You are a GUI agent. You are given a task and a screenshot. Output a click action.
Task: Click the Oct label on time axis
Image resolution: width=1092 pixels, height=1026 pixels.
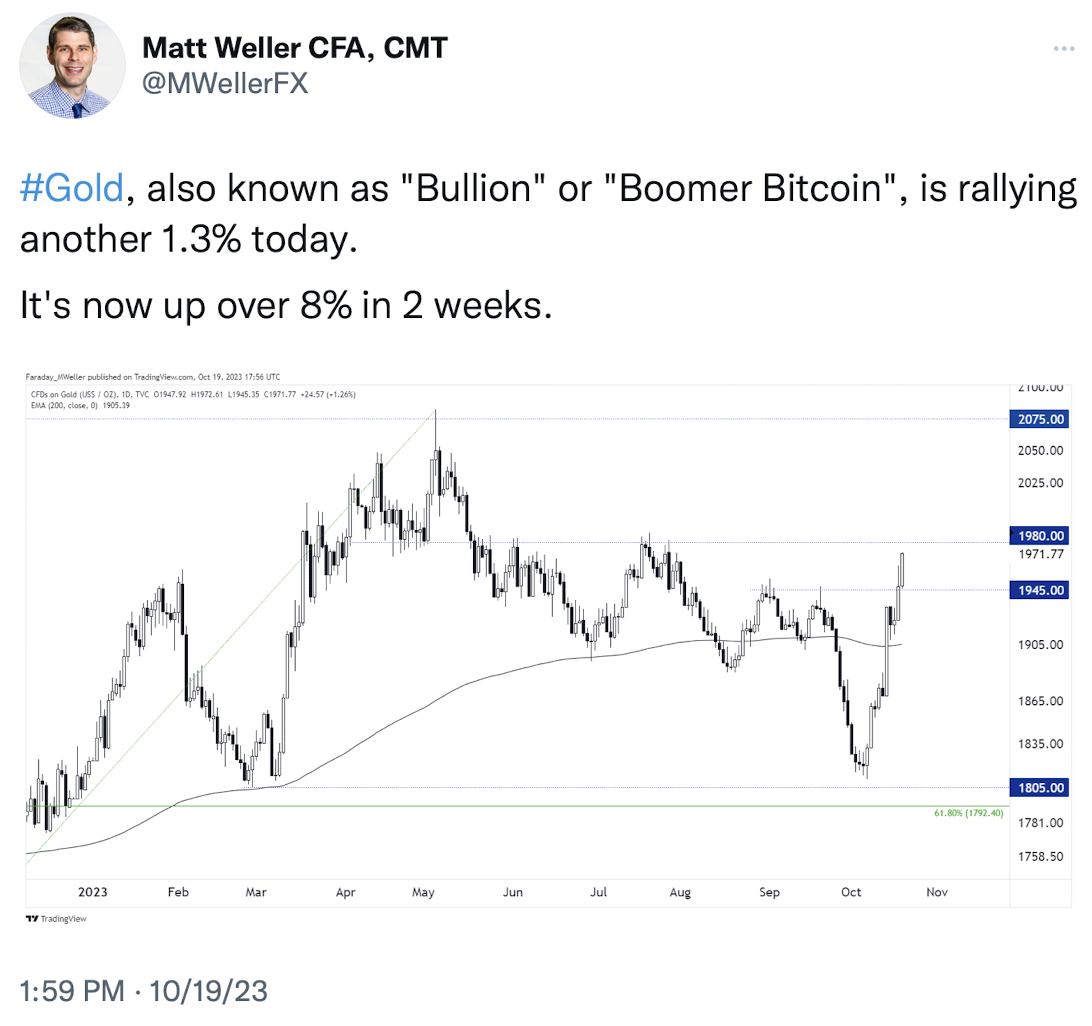pos(850,892)
